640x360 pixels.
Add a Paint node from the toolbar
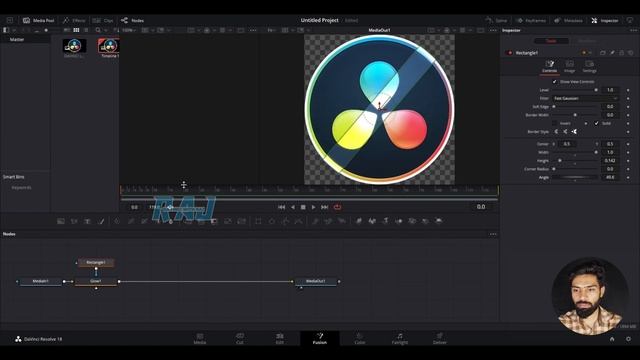[101, 221]
